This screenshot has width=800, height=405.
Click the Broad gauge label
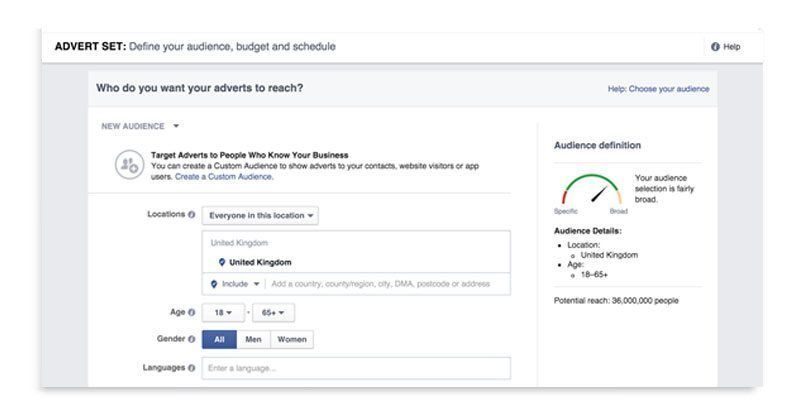pyautogui.click(x=618, y=211)
